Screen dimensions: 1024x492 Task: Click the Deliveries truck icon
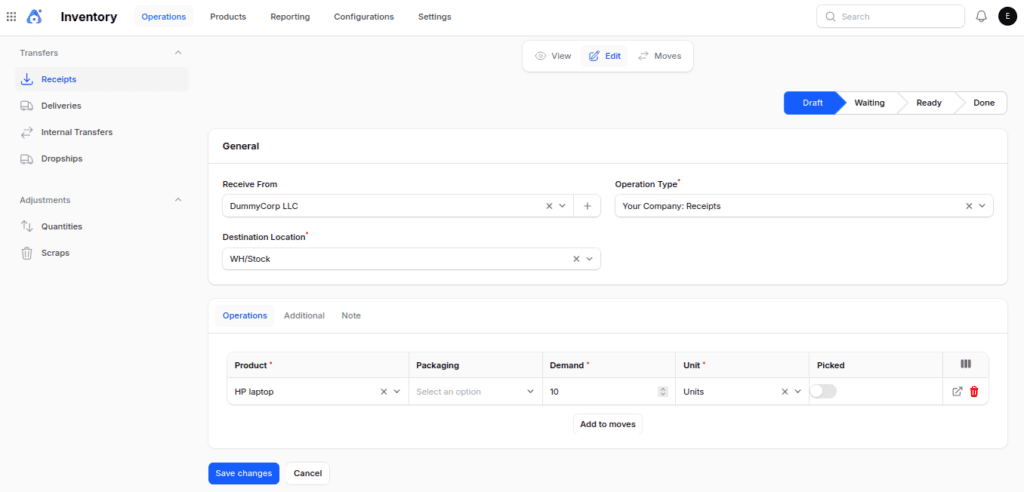coord(27,106)
